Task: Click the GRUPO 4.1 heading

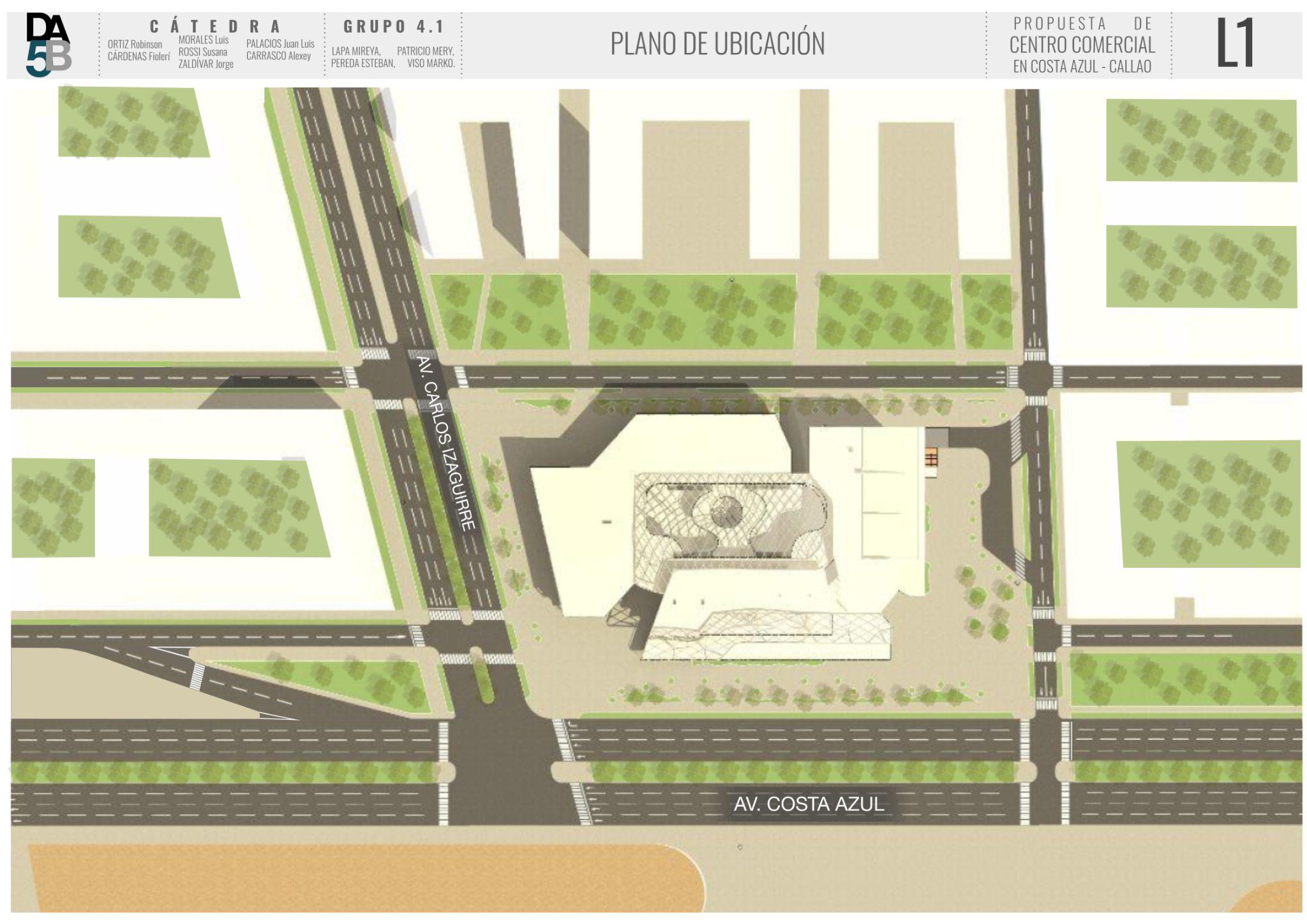Action: tap(393, 26)
